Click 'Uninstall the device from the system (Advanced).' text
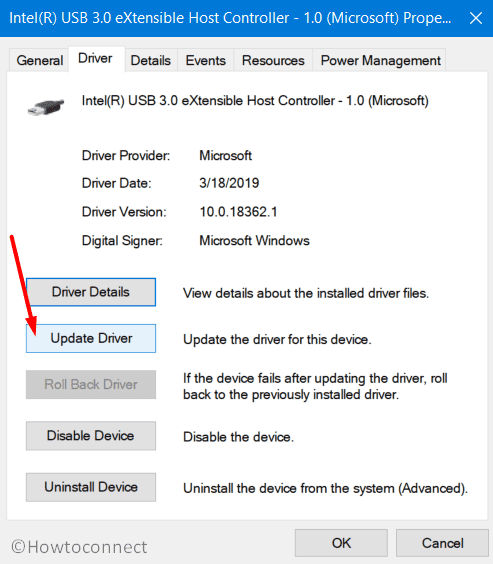The width and height of the screenshot is (493, 564). click(x=325, y=488)
